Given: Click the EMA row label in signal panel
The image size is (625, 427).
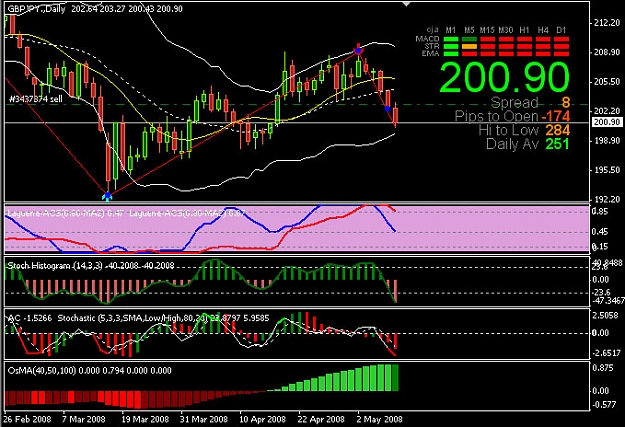Looking at the screenshot, I should [x=430, y=53].
